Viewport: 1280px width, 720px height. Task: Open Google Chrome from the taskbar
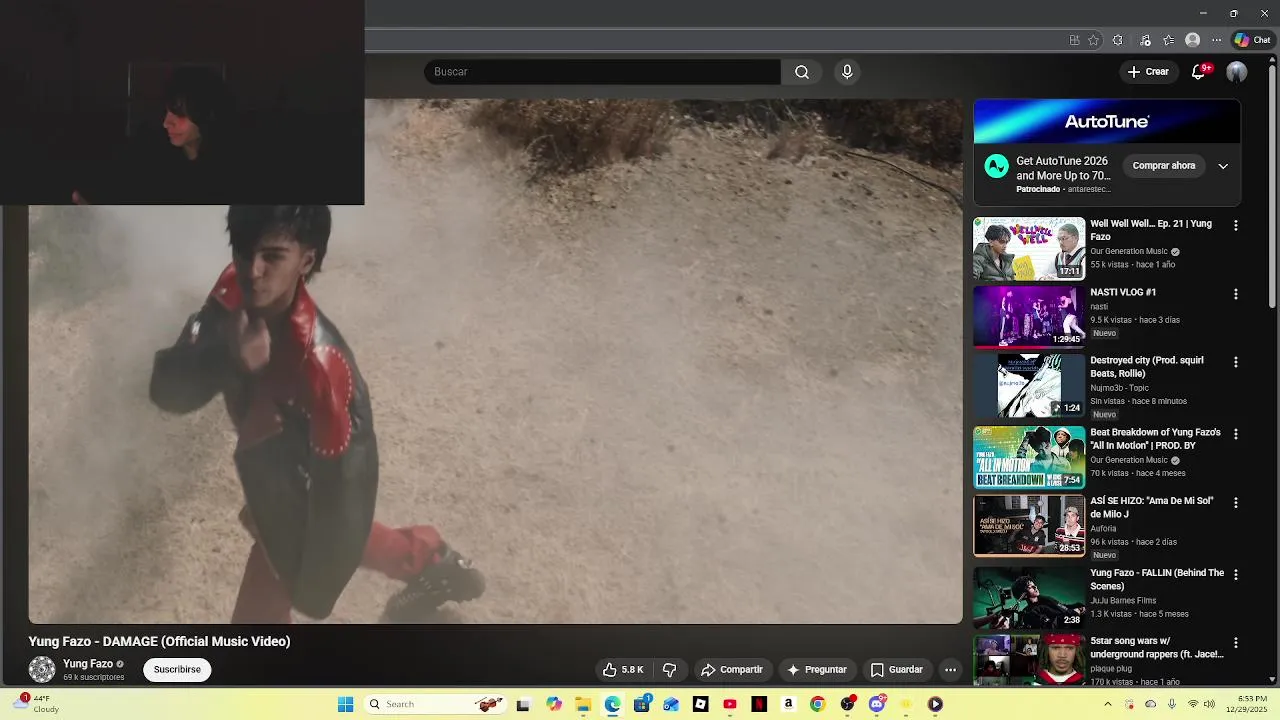click(x=817, y=704)
